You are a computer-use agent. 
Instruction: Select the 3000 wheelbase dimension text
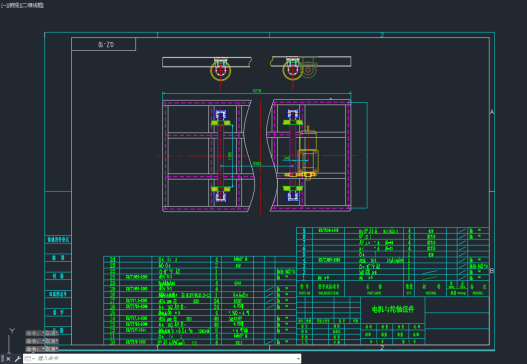point(256,164)
